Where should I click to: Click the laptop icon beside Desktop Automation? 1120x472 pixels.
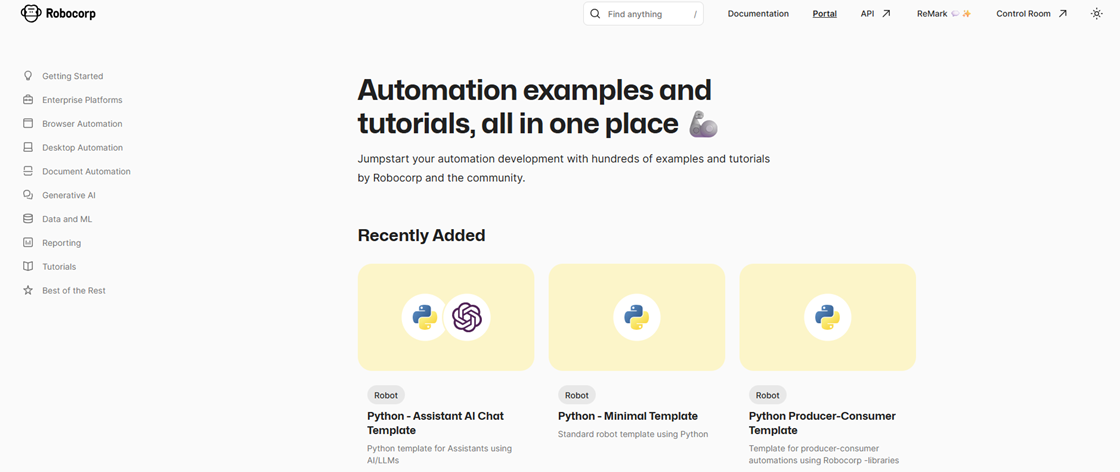pos(28,147)
